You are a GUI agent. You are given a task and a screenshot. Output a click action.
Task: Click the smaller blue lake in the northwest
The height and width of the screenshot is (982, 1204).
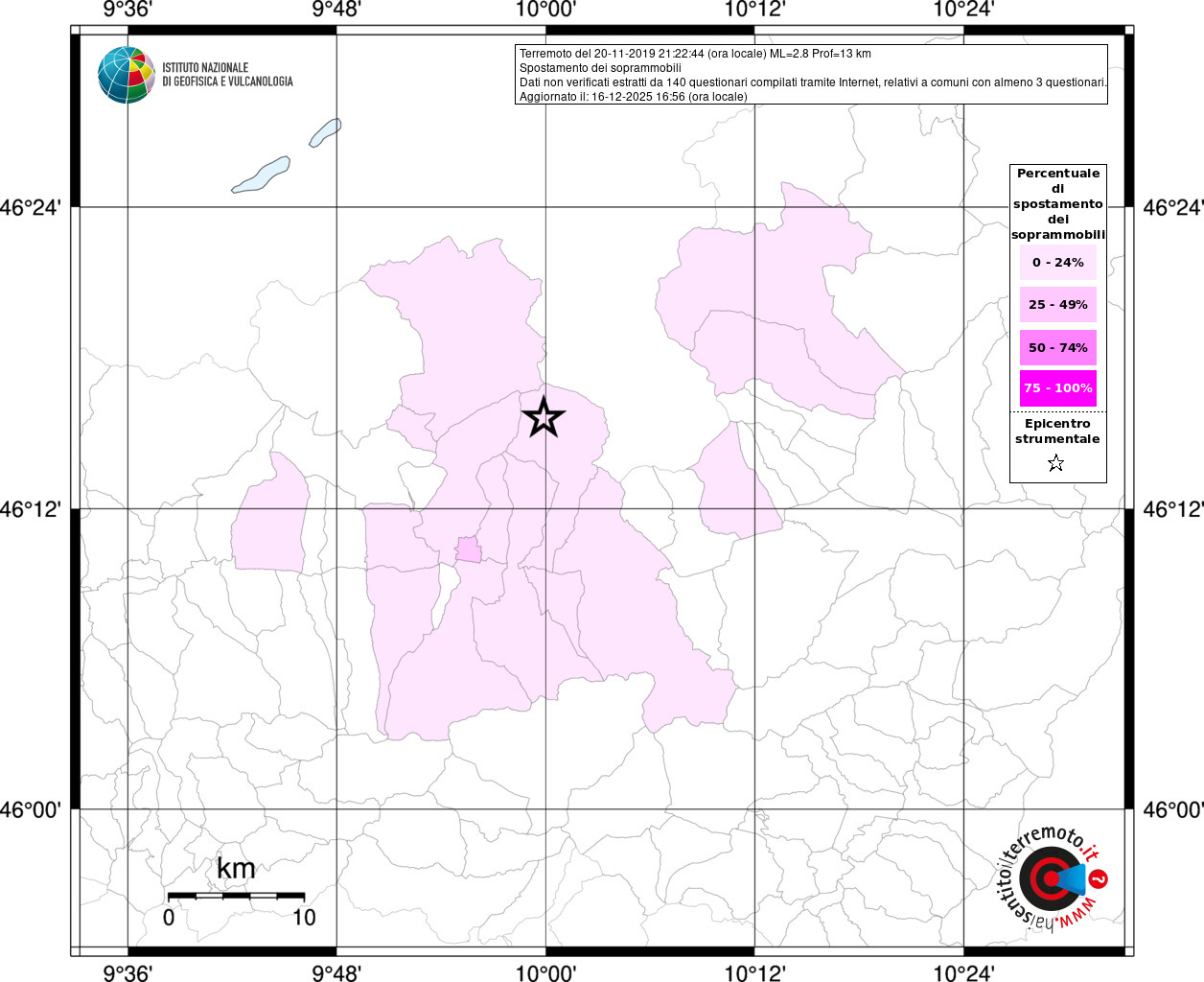tap(325, 132)
